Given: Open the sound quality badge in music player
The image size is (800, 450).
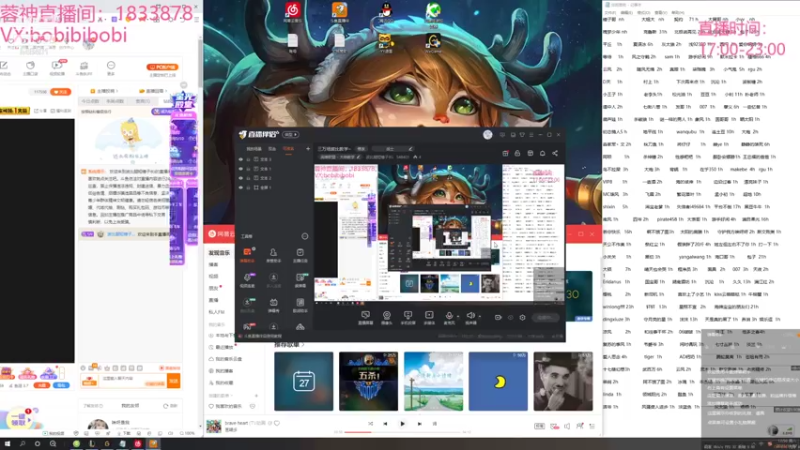Looking at the screenshot, I should [x=539, y=426].
